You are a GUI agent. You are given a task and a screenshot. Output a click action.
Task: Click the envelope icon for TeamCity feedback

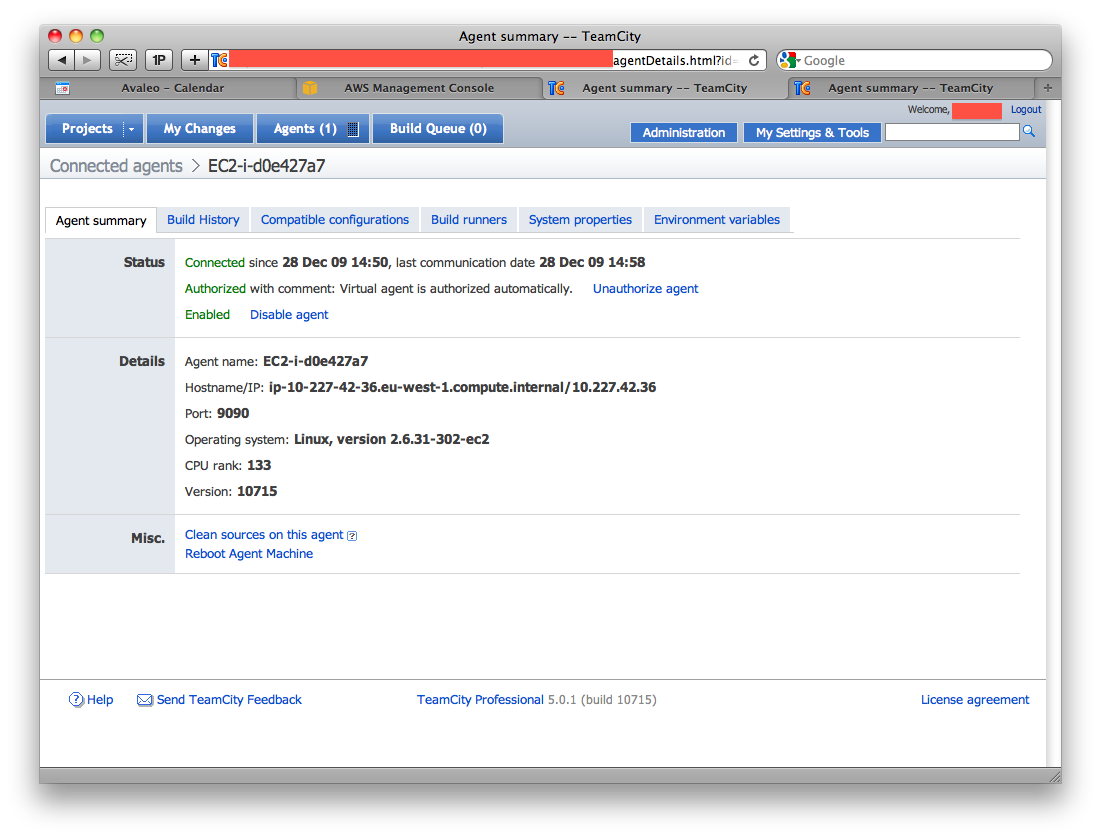pos(145,700)
